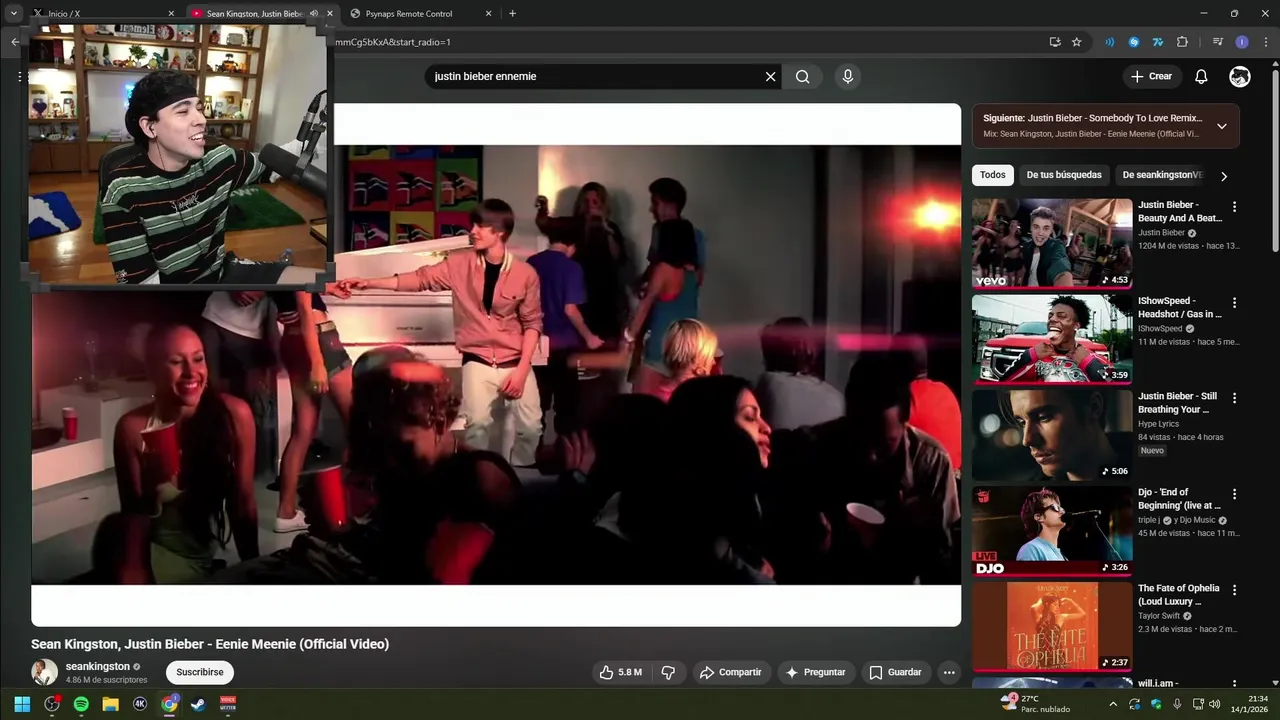Open Windows Start menu
The image size is (1280, 720).
pos(22,704)
